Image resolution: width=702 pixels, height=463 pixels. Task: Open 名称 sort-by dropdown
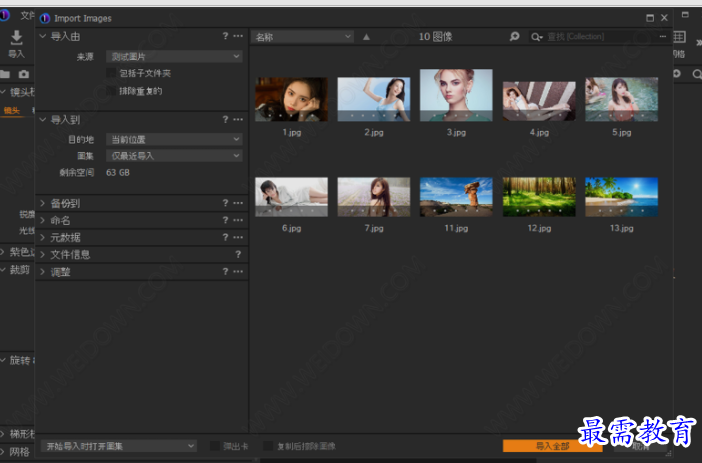pos(302,37)
